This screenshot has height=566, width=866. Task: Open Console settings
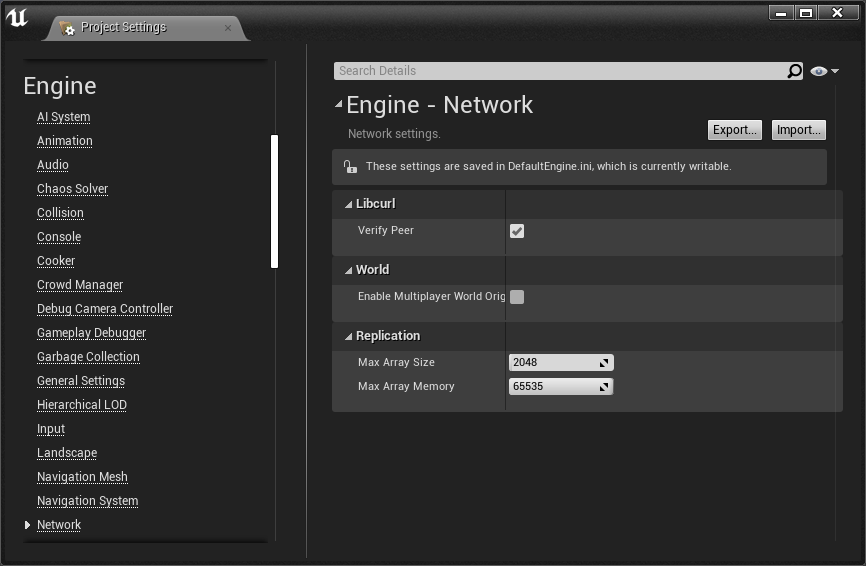coord(59,237)
